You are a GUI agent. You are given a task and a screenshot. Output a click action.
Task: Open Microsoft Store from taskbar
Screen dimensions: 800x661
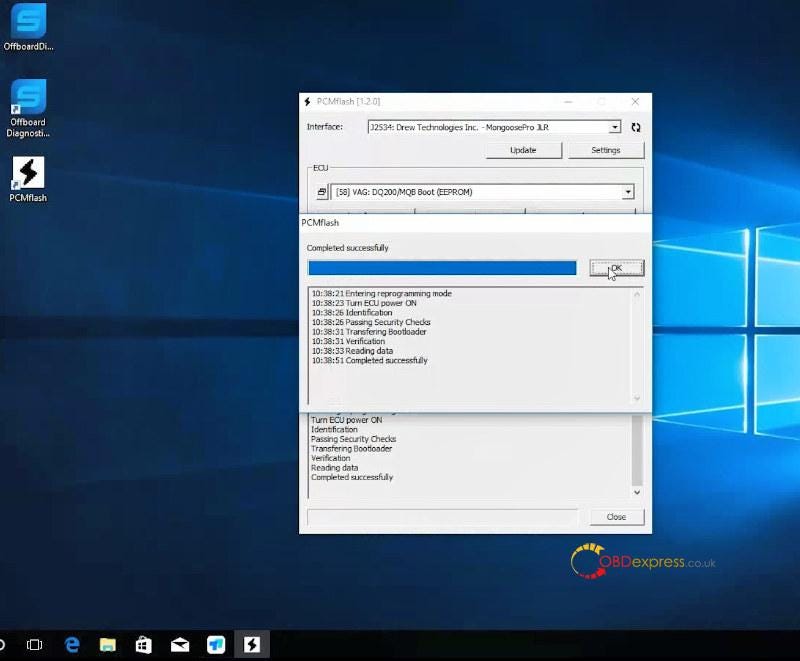143,645
